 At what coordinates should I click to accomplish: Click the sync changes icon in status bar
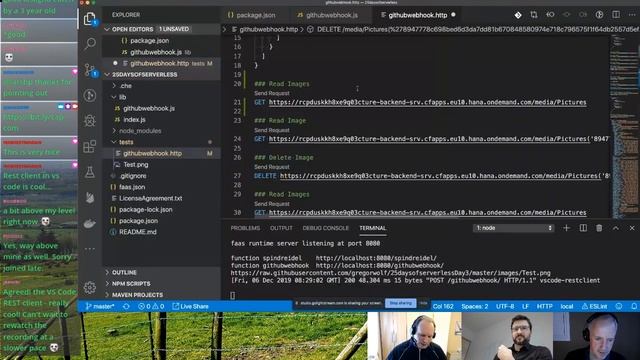click(x=126, y=306)
